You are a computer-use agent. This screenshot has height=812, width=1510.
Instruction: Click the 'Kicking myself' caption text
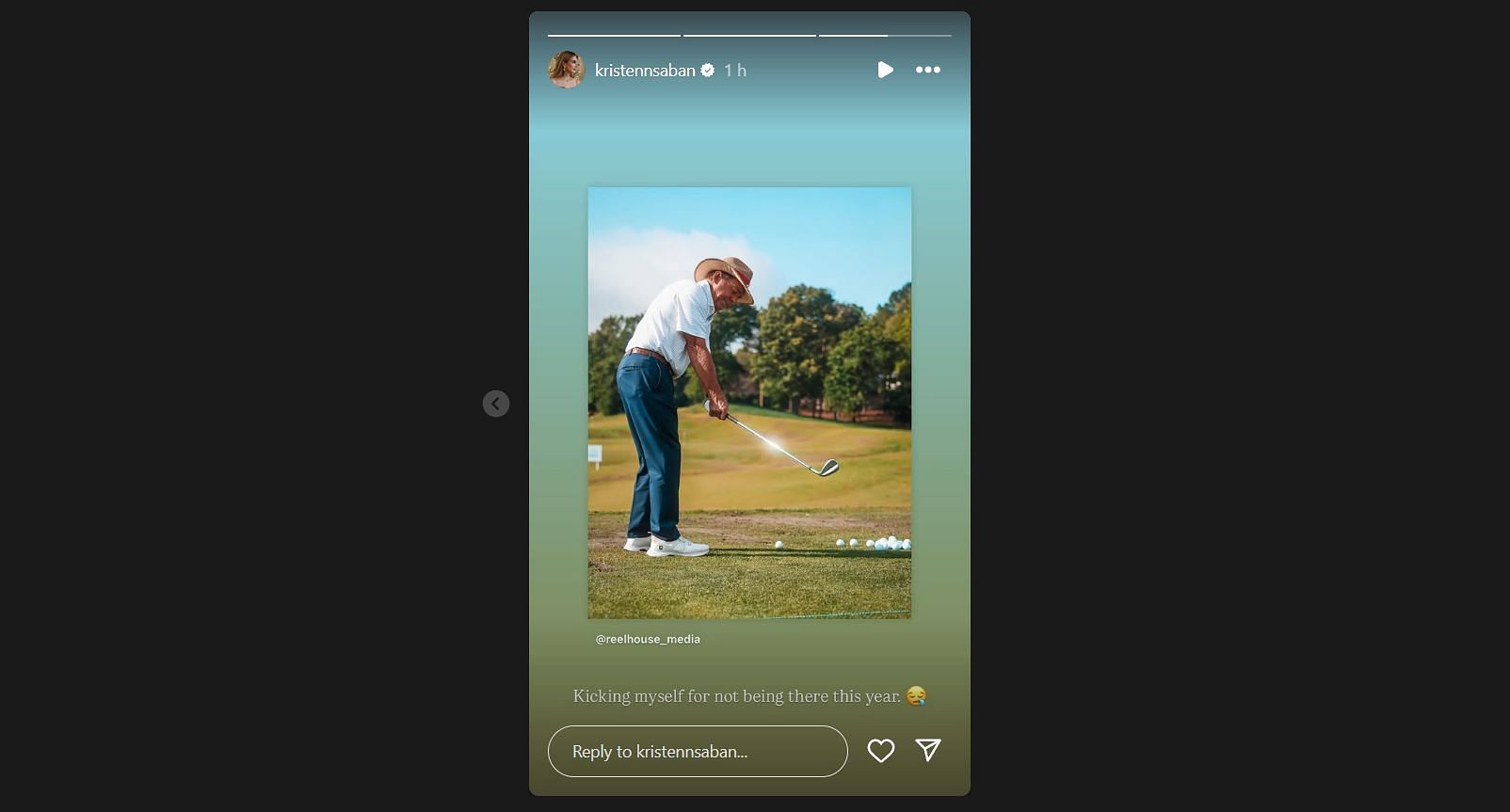[x=737, y=696]
